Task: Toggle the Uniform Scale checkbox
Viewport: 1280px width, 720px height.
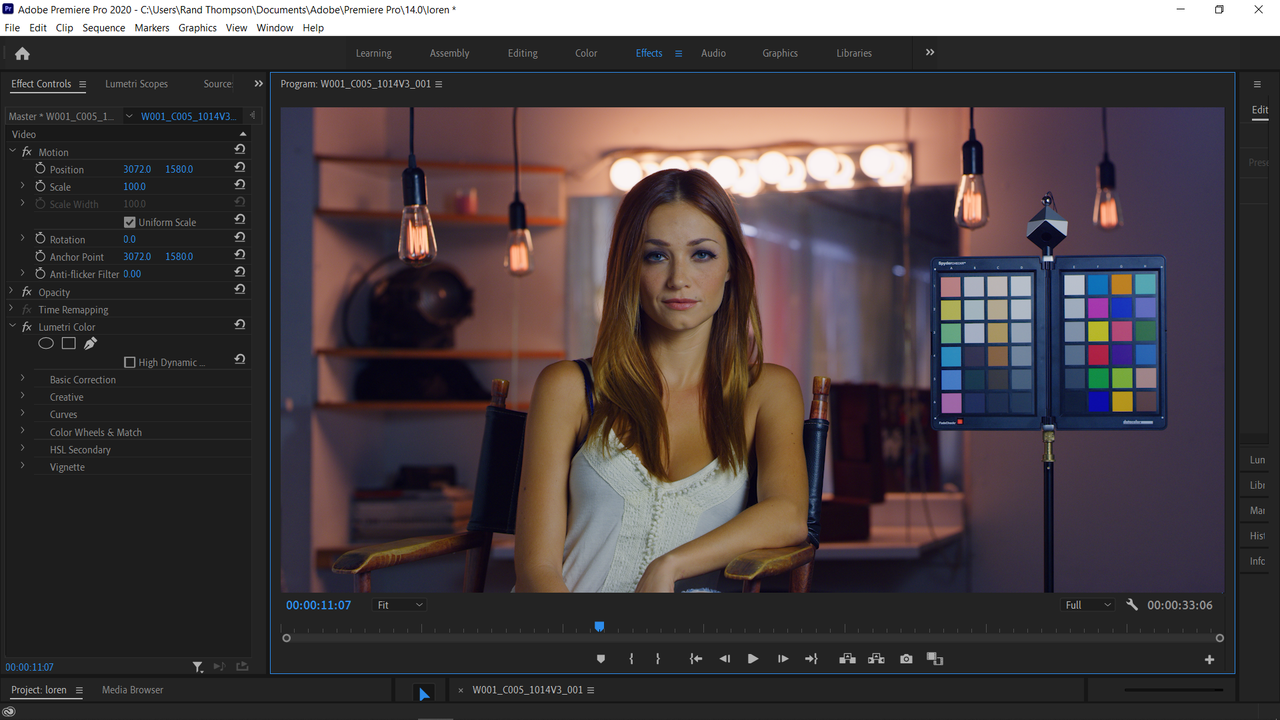Action: (129, 222)
